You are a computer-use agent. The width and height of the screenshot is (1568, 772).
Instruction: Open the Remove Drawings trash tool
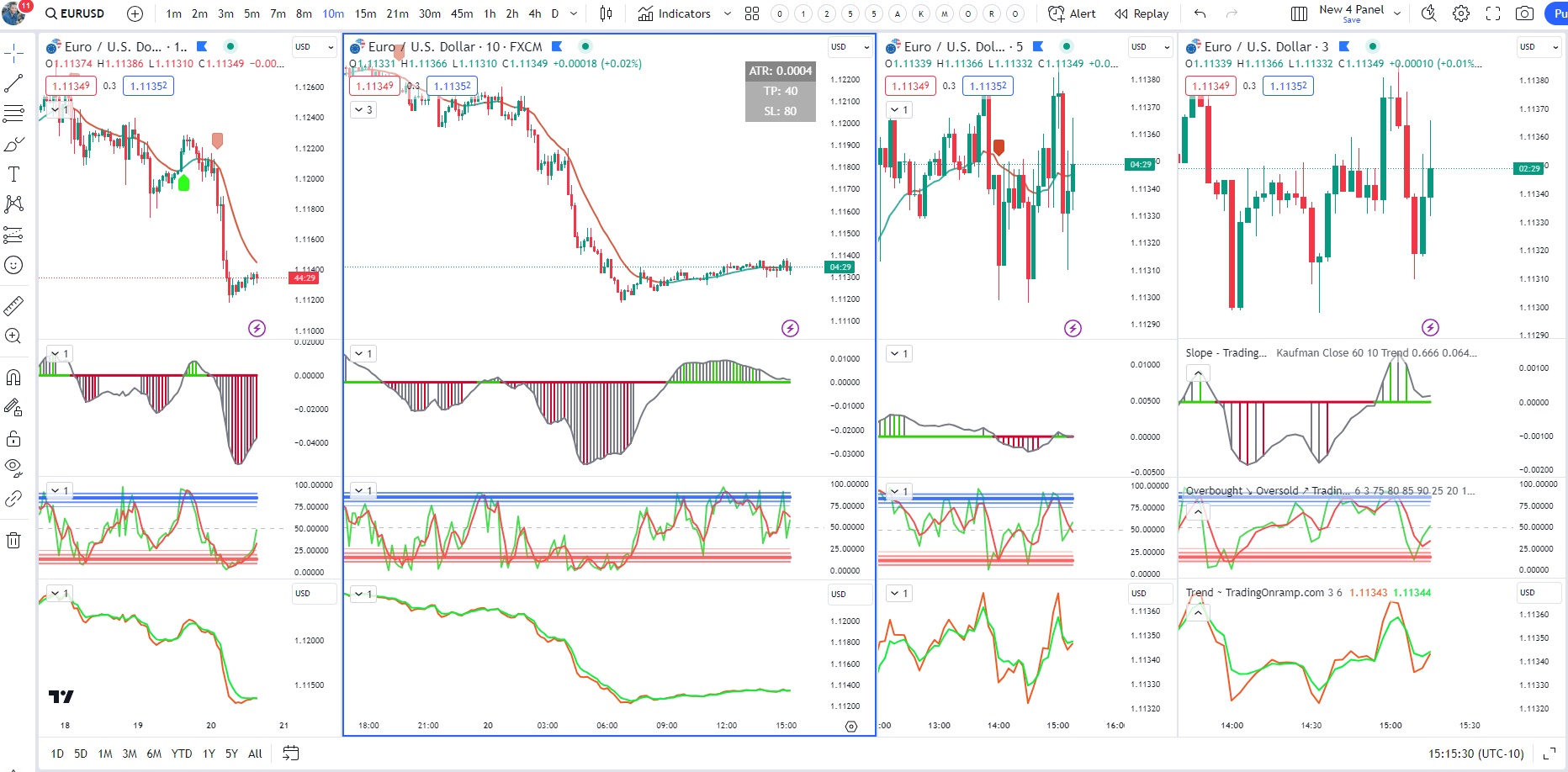pos(13,539)
